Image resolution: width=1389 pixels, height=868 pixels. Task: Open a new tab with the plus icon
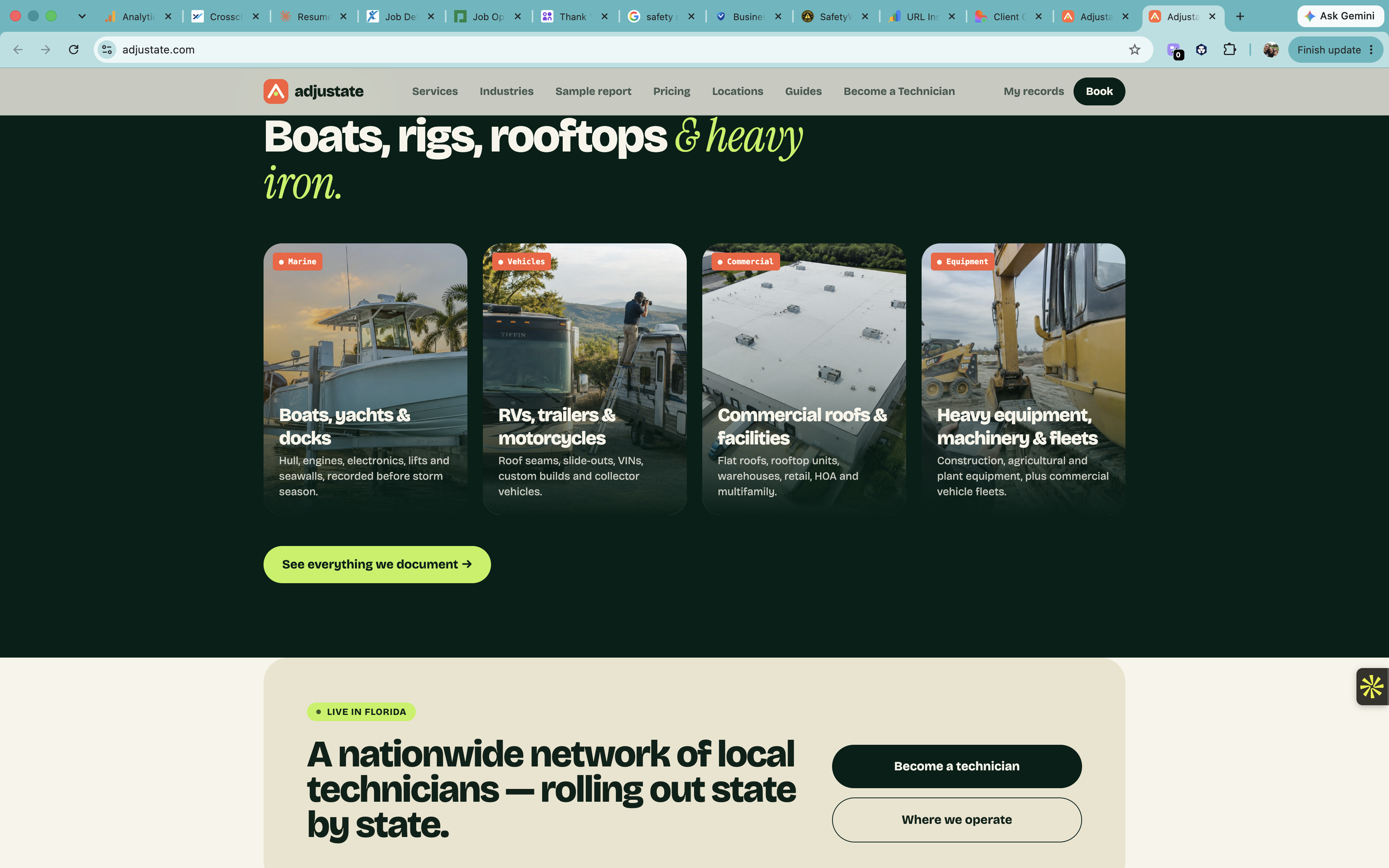(1240, 17)
